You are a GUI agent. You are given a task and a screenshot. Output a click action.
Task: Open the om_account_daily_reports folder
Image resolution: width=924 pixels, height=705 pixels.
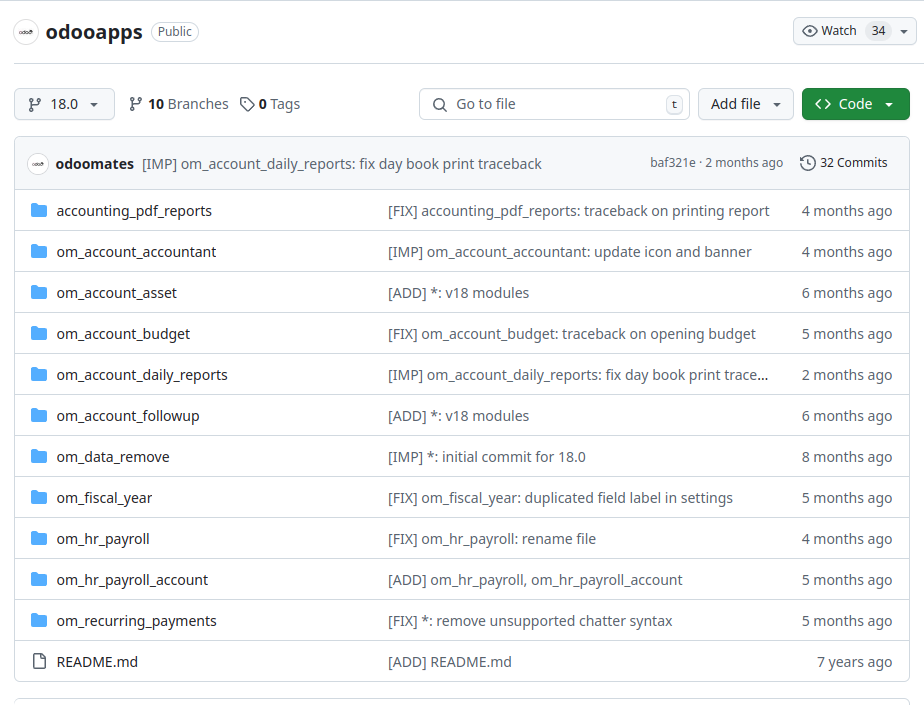142,375
